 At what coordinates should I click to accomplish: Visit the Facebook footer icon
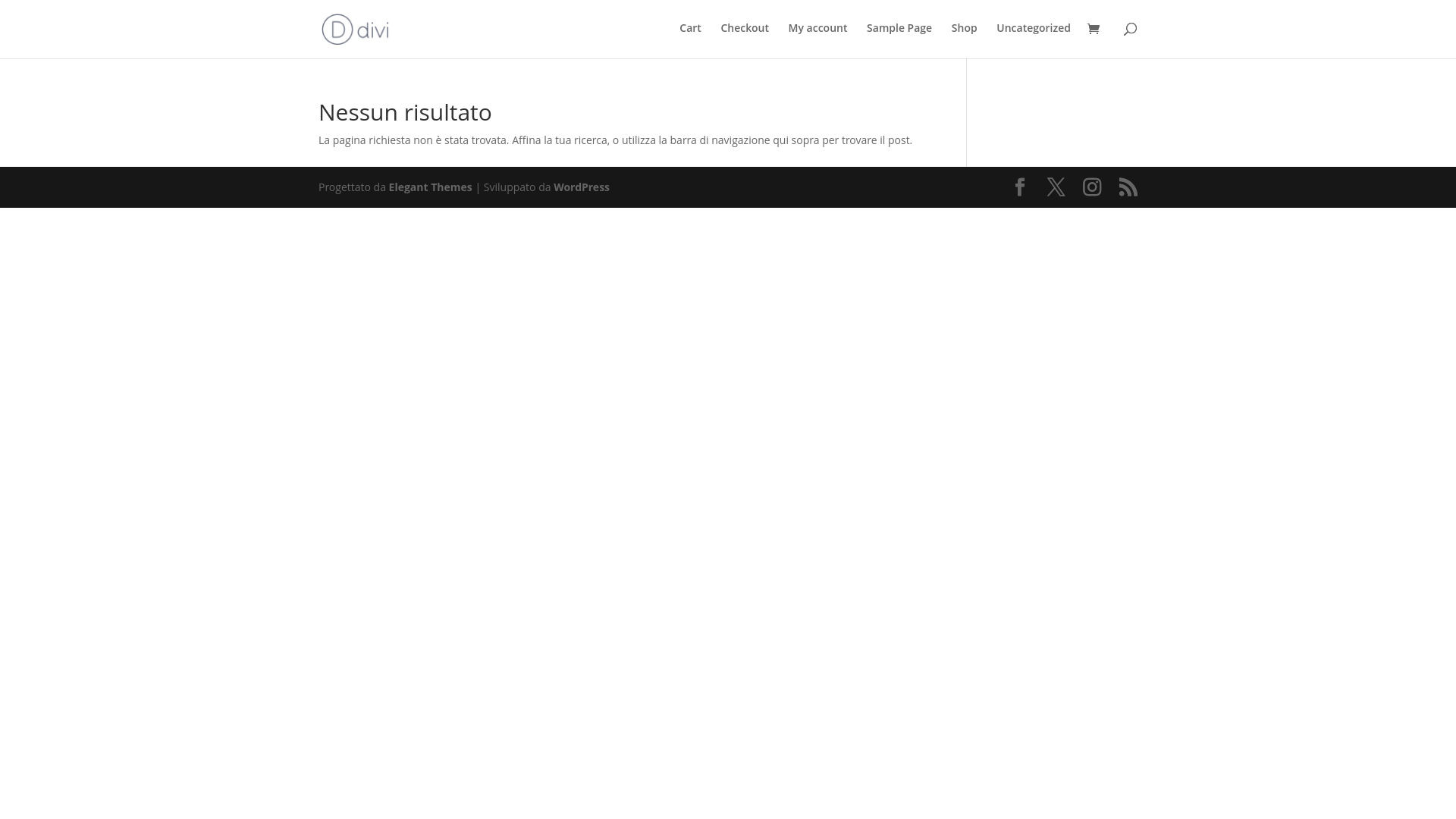(x=1020, y=187)
